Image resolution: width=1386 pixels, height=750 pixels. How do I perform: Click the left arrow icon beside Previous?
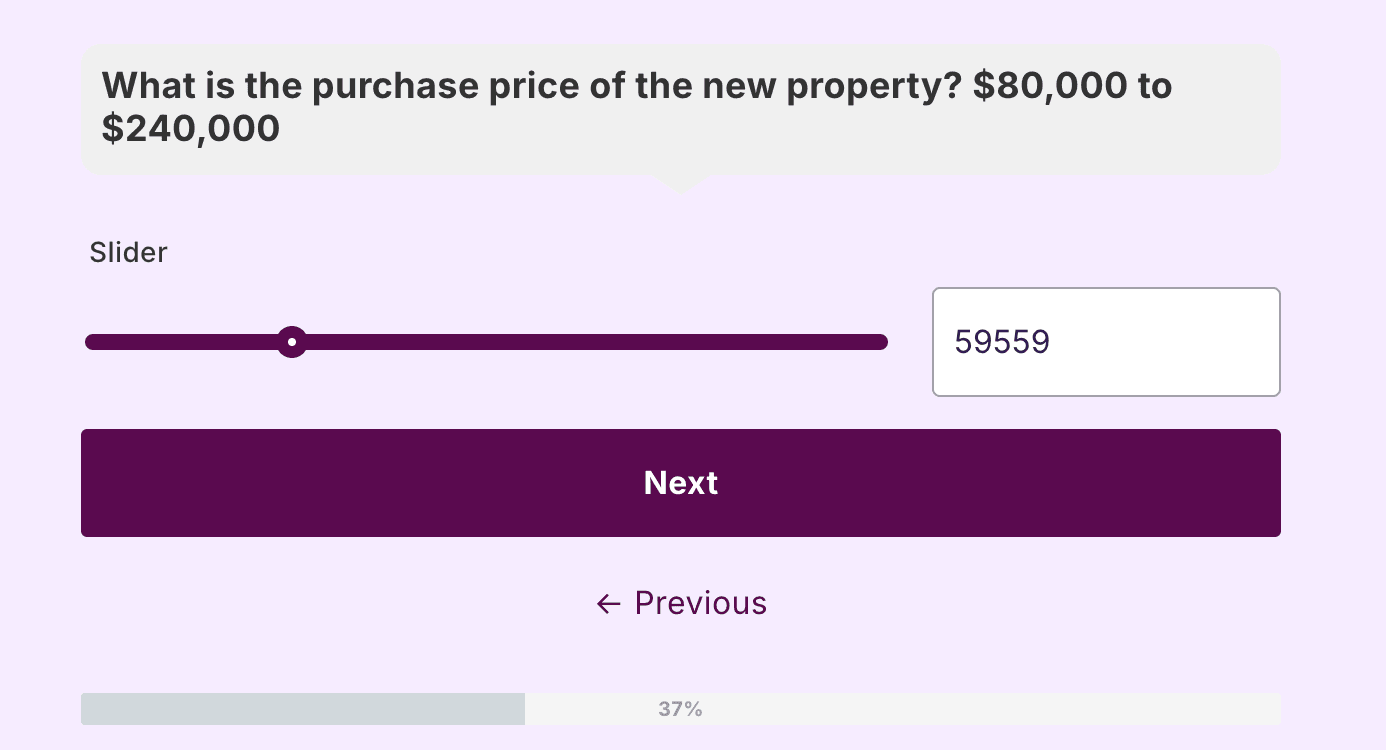(608, 603)
